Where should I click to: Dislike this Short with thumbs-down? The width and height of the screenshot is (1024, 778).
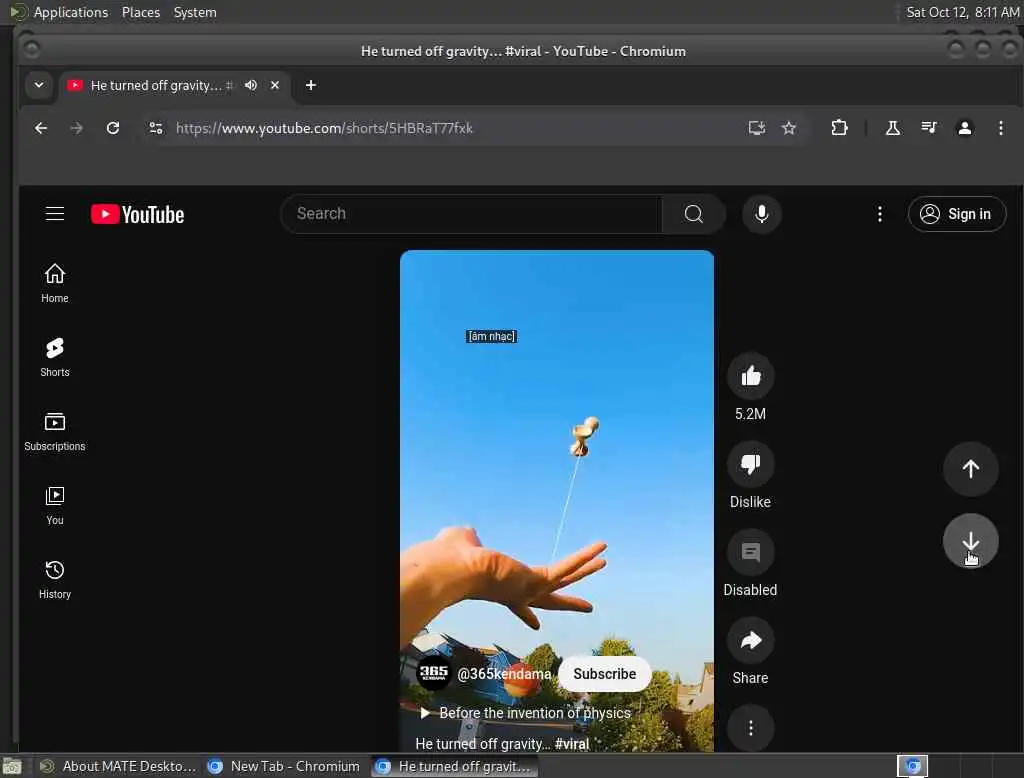pos(751,464)
